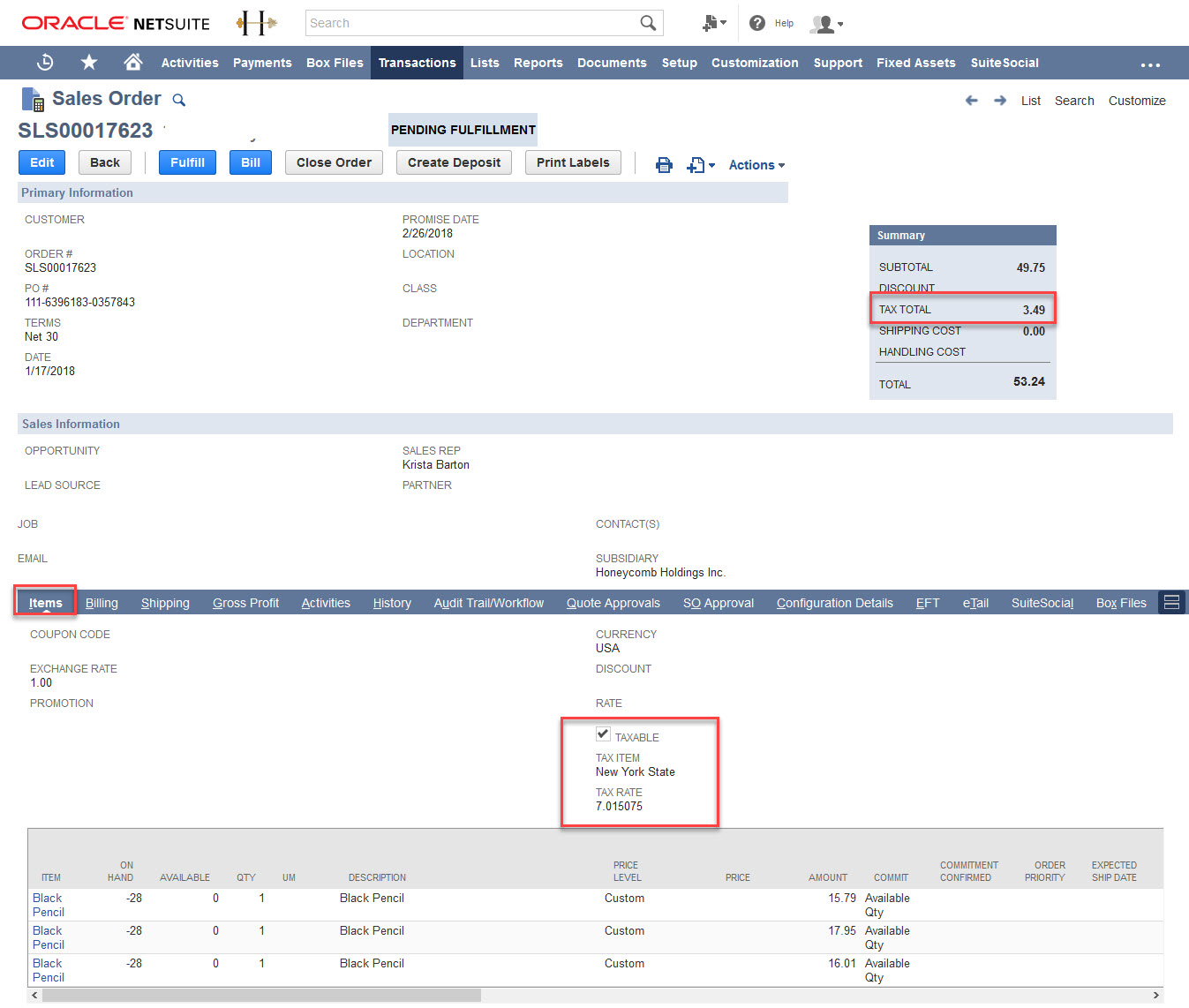Open the Reports menu
1189x1008 pixels.
tap(538, 63)
